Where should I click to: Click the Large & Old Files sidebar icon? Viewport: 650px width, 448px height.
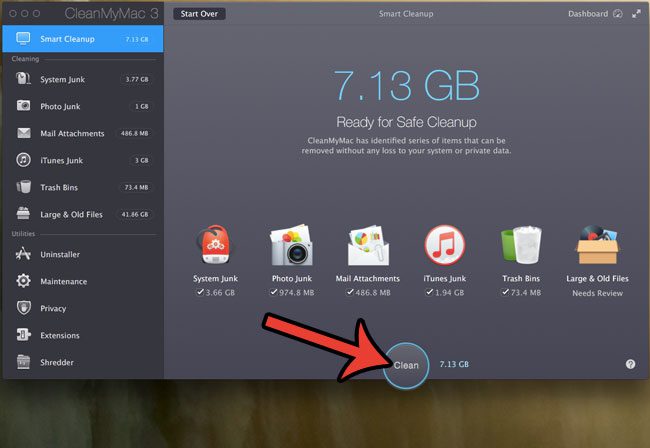click(23, 213)
